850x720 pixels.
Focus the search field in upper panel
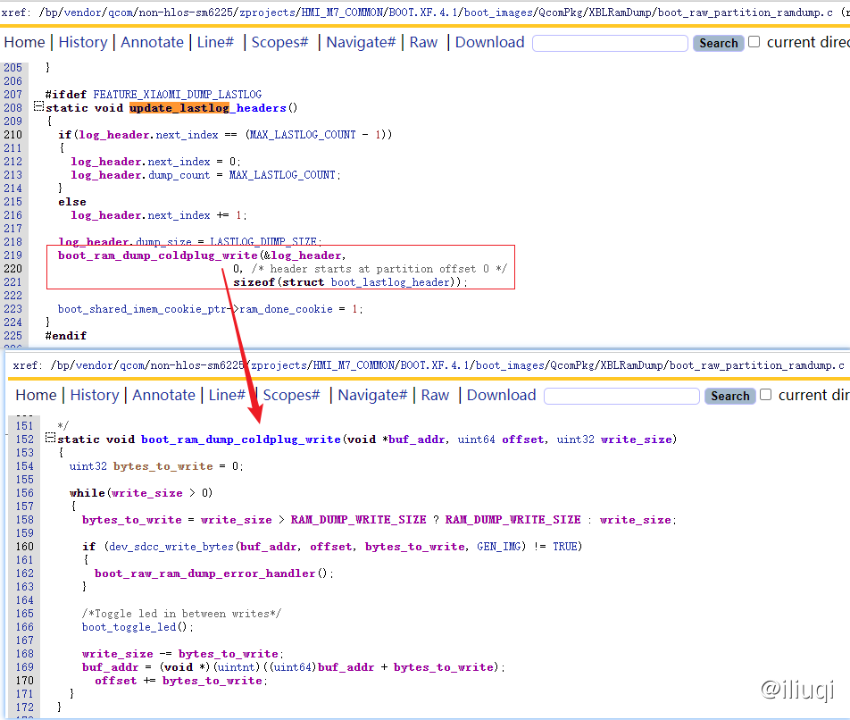(x=610, y=43)
